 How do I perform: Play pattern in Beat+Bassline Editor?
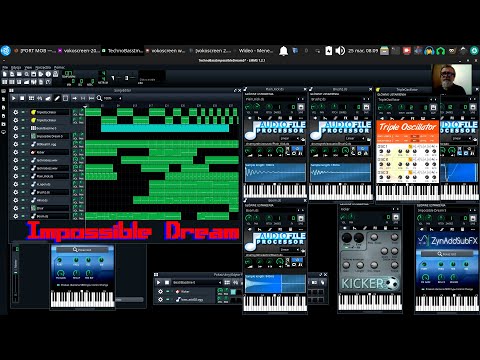pos(158,282)
